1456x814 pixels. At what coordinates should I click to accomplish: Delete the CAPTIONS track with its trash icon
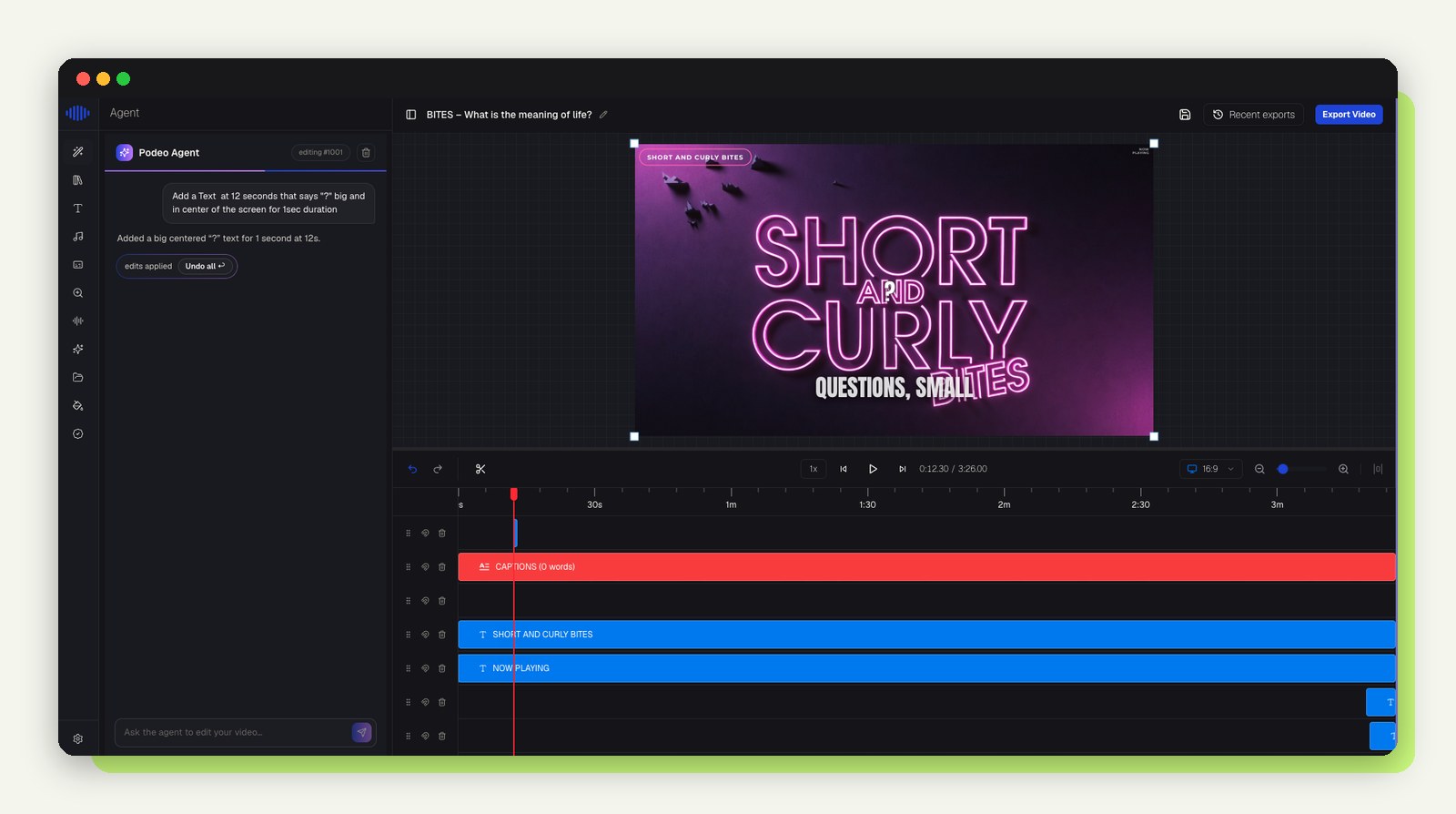tap(442, 566)
